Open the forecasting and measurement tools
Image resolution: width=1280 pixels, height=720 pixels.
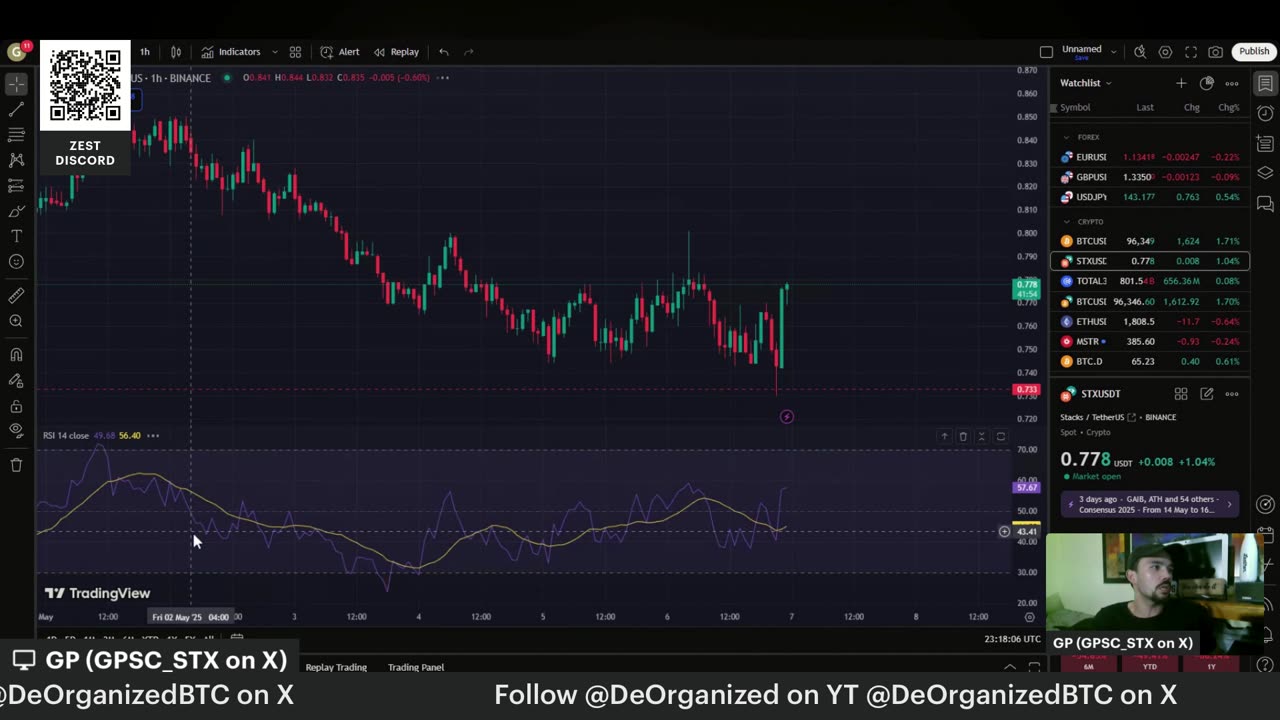coord(16,186)
